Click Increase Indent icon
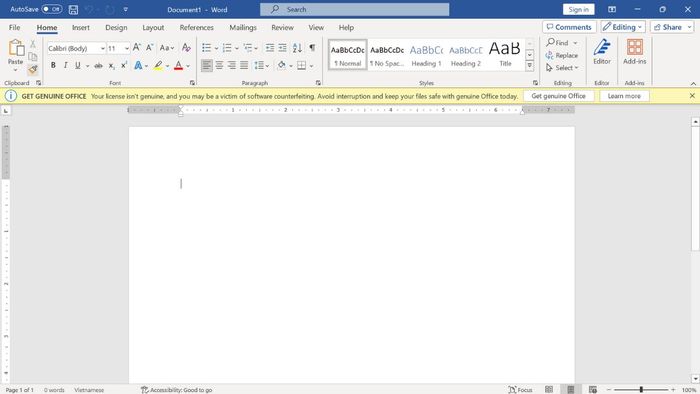 click(x=283, y=47)
